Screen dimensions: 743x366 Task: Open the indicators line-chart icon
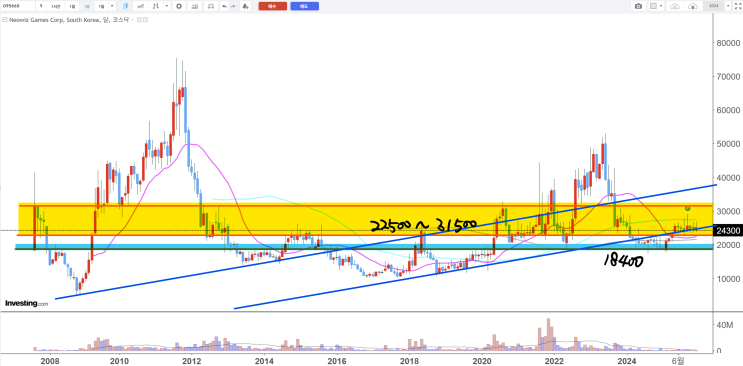[141, 6]
